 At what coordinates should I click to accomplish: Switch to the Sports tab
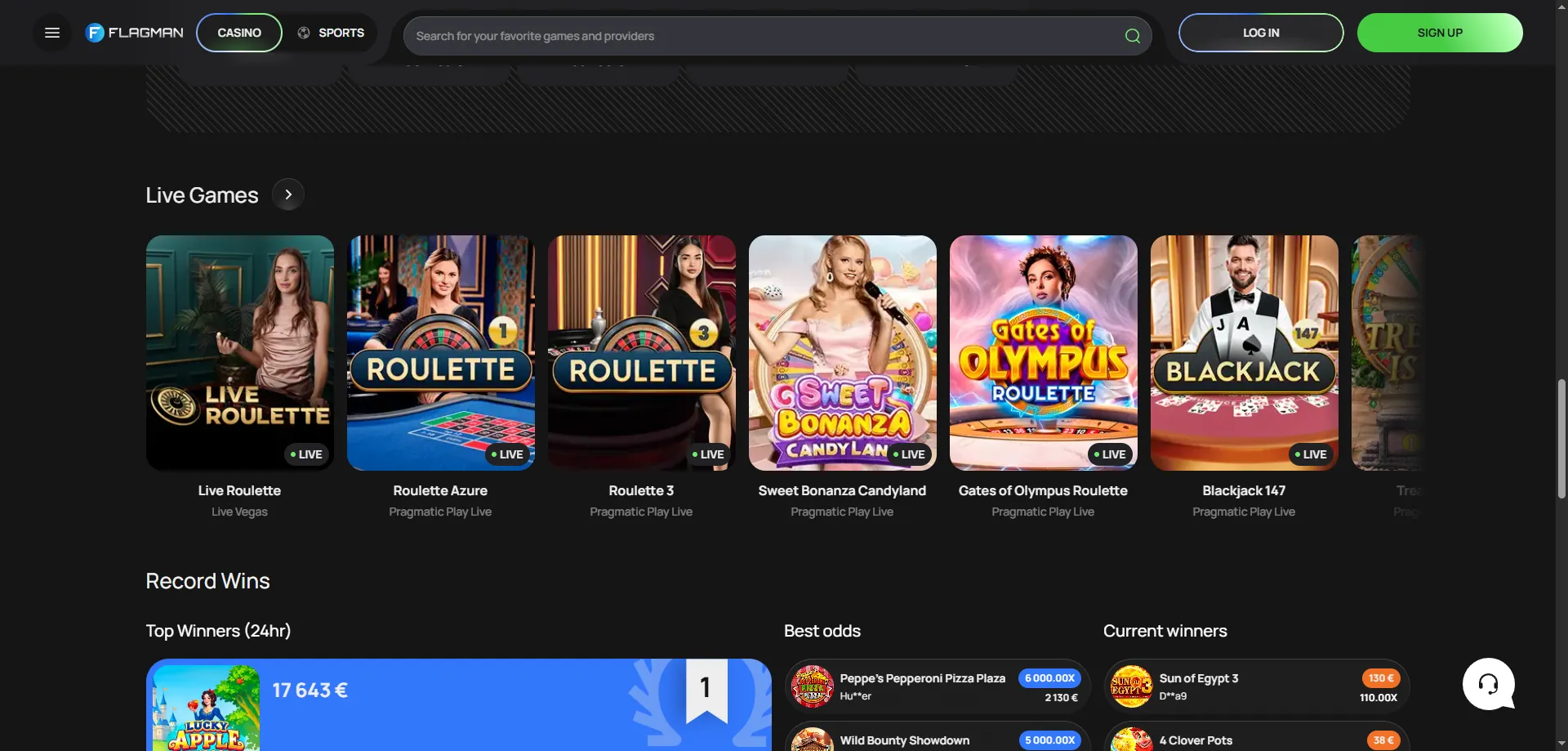click(x=331, y=33)
